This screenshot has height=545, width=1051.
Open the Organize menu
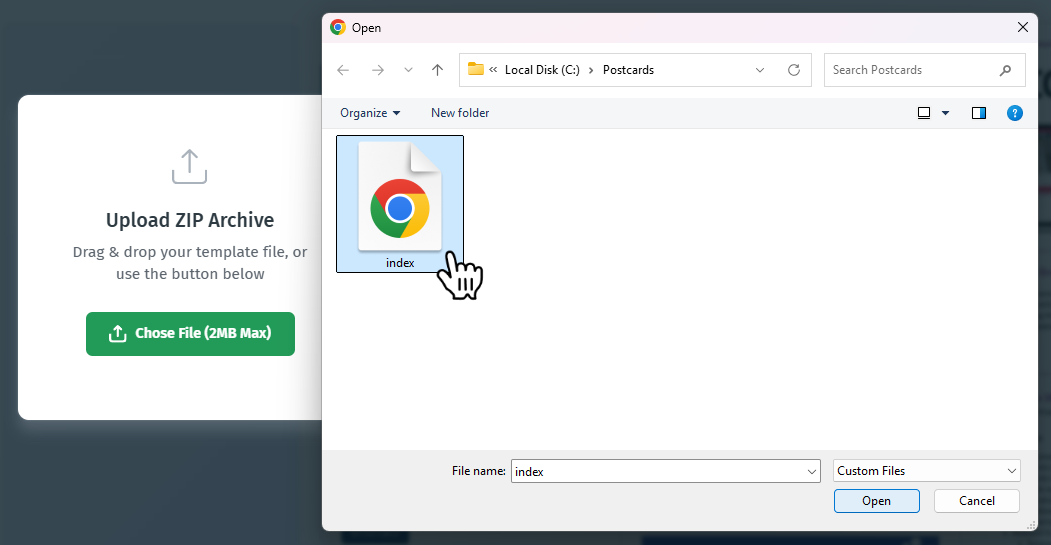(x=370, y=113)
